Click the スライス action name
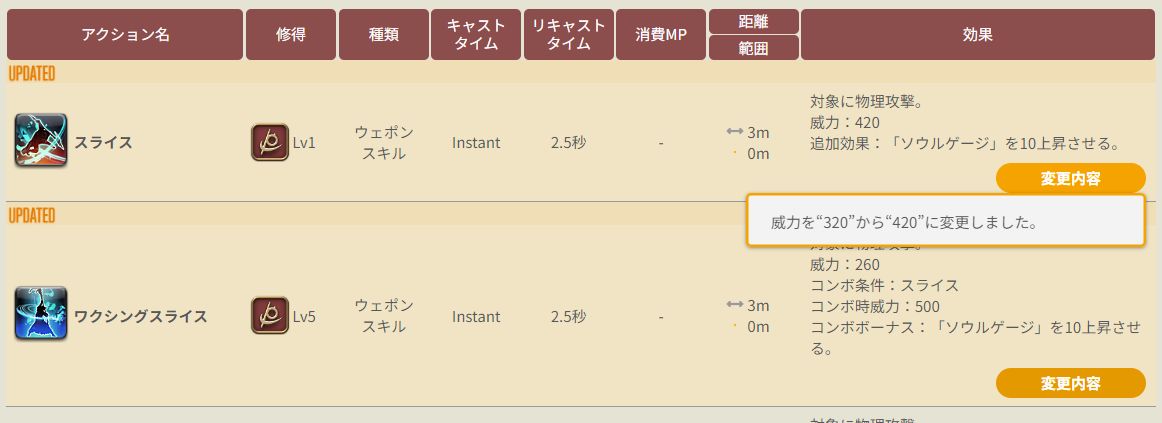This screenshot has height=423, width=1162. (103, 143)
